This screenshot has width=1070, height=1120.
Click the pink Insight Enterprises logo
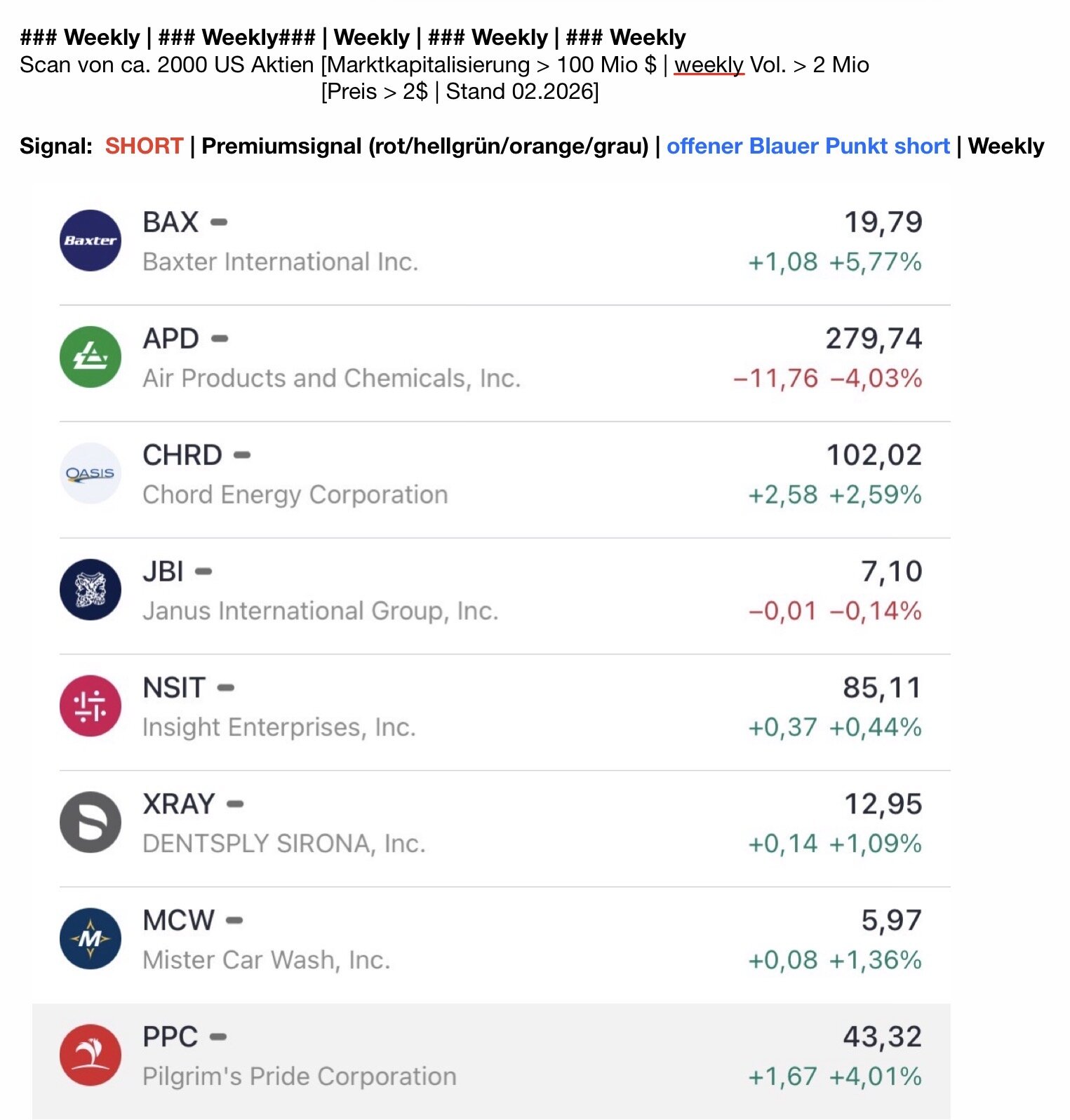coord(91,706)
